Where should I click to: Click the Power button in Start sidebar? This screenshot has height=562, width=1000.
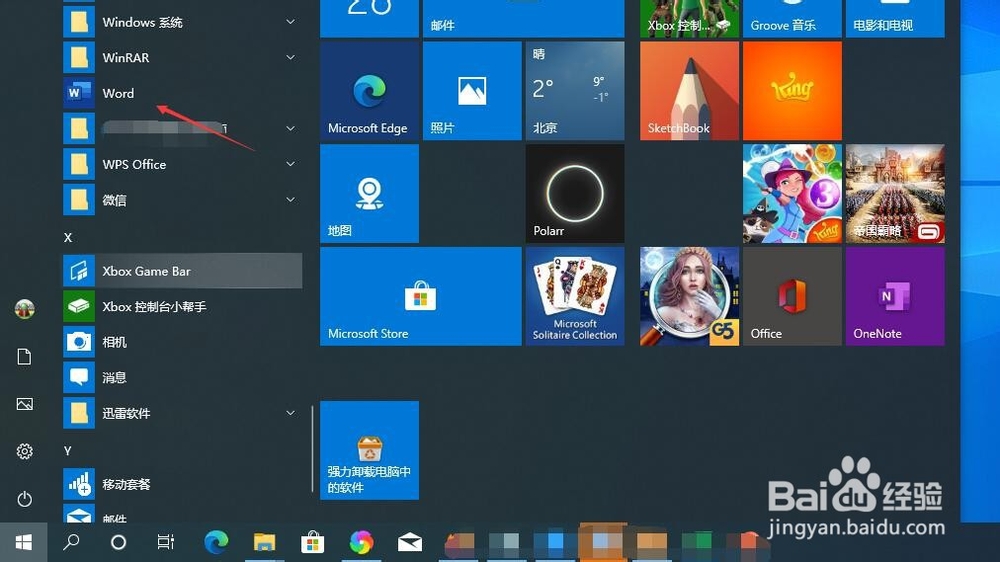pos(24,498)
